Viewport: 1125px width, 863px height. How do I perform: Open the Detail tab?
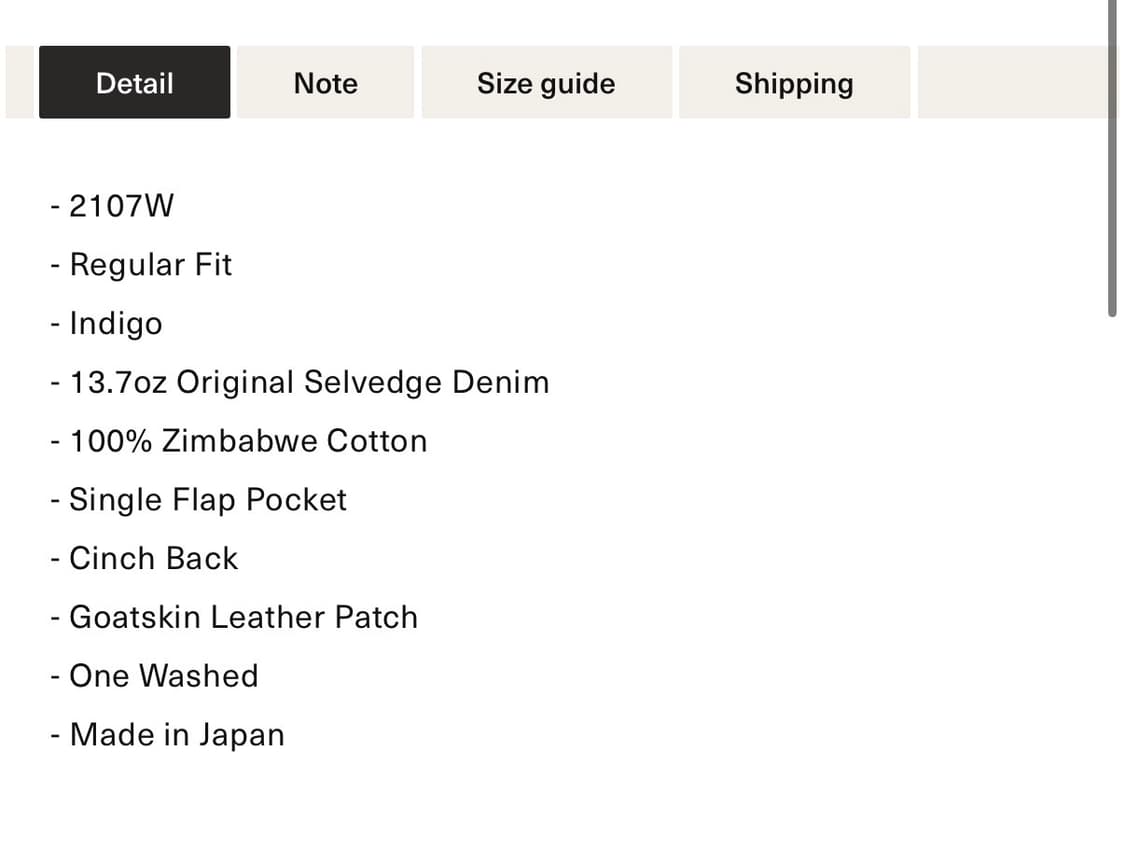tap(134, 83)
